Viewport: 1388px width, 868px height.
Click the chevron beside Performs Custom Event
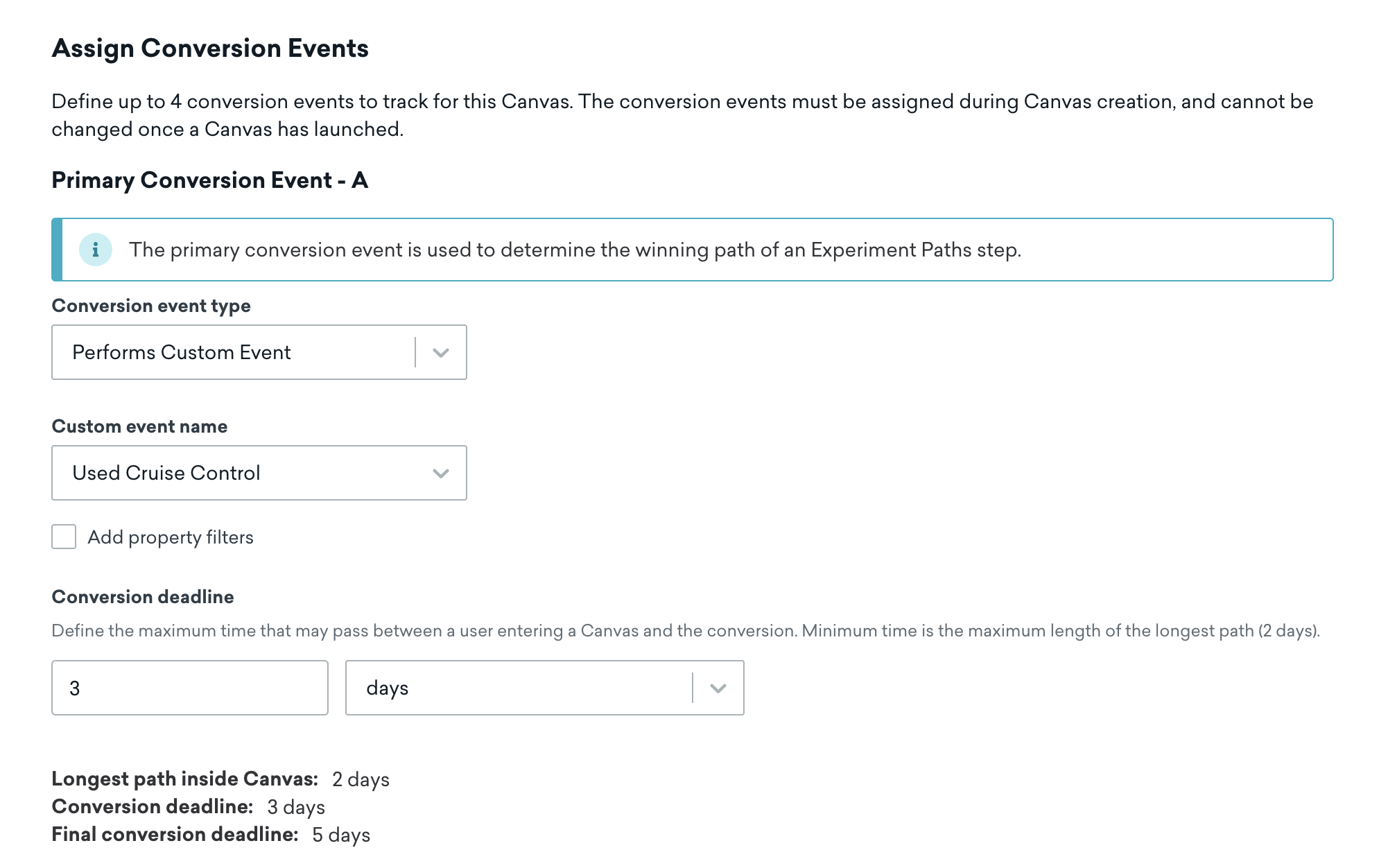[x=441, y=353]
